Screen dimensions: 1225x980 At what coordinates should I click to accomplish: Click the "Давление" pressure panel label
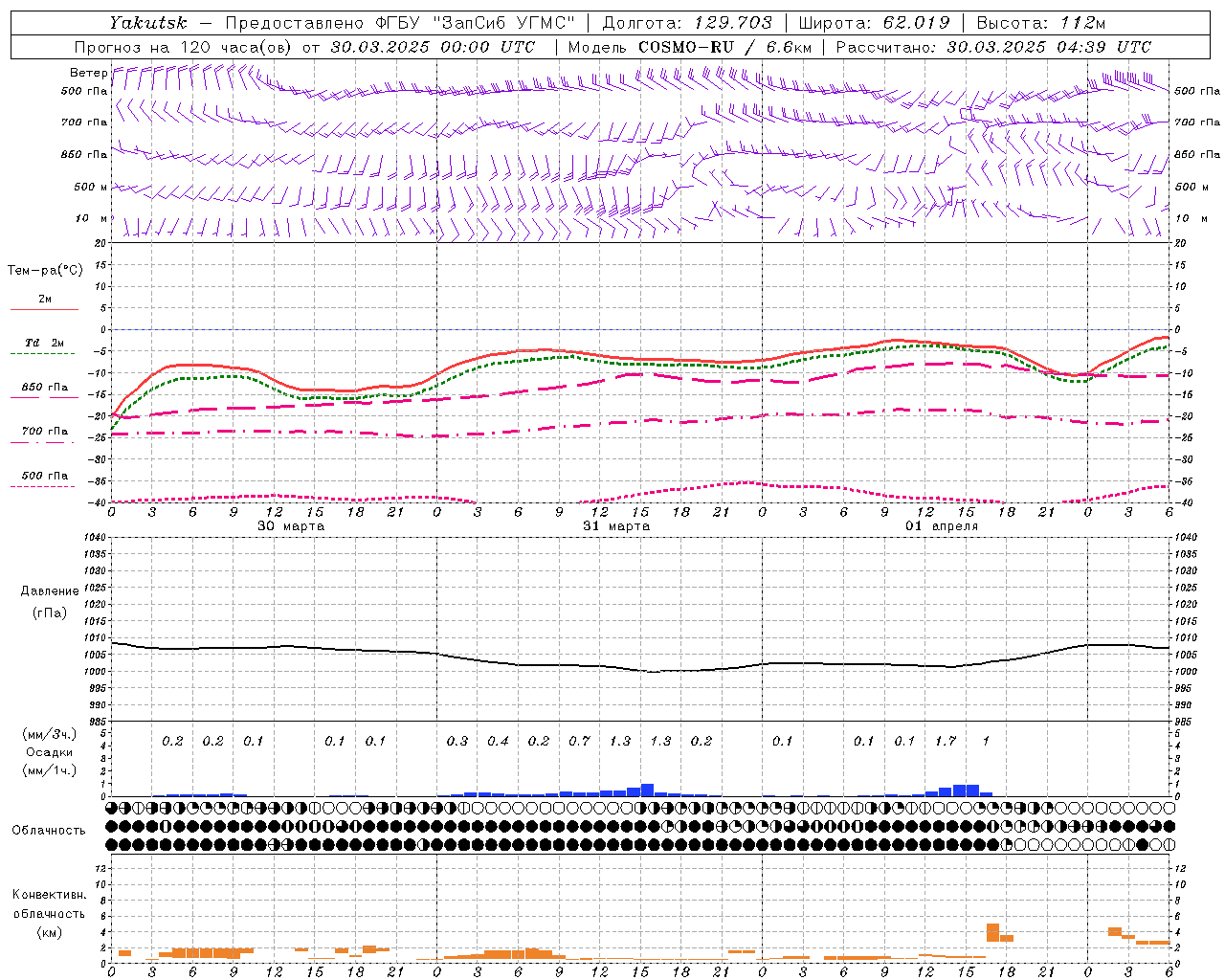(50, 591)
